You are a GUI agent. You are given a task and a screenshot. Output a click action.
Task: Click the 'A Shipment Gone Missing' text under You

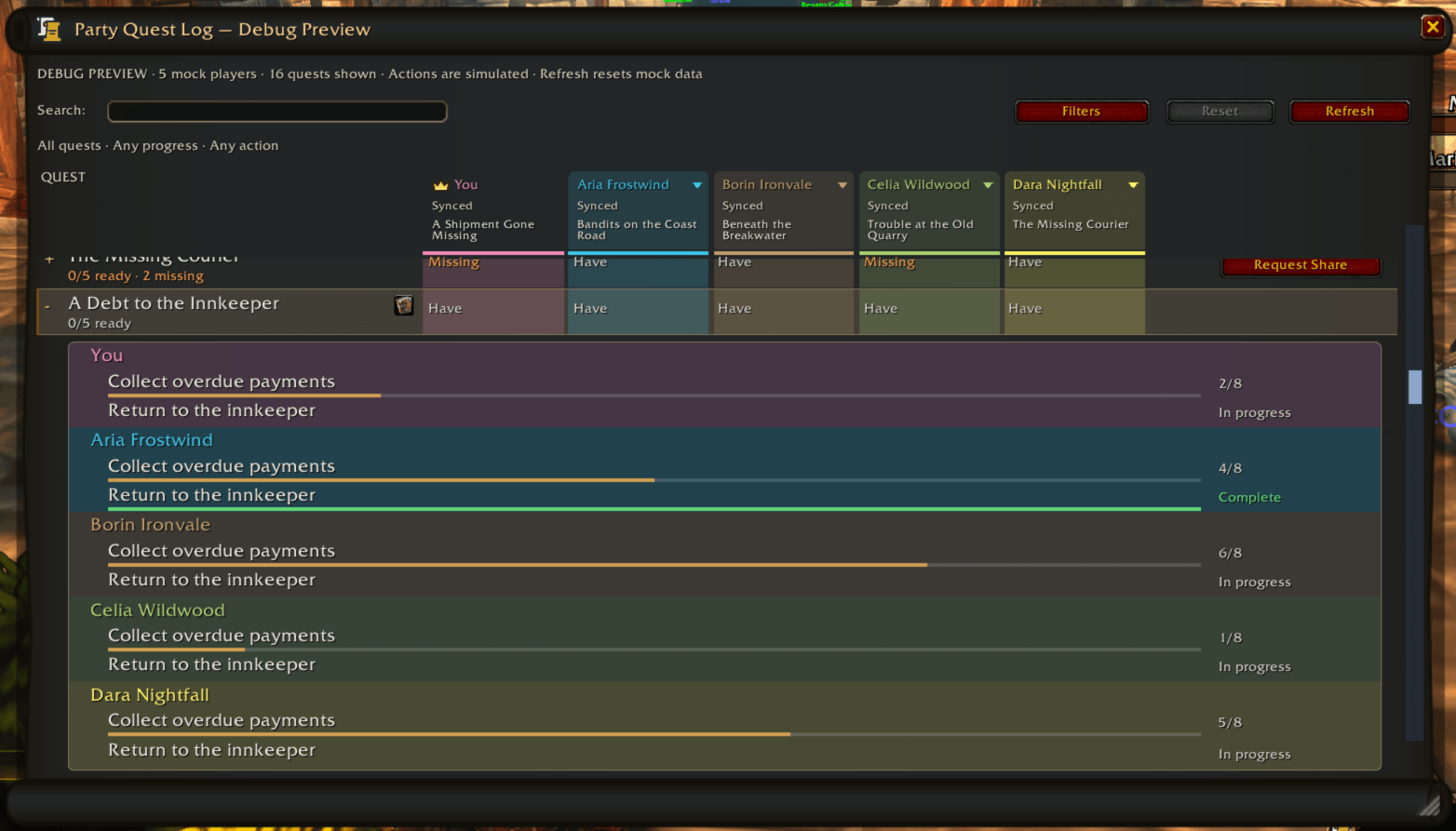pyautogui.click(x=483, y=230)
